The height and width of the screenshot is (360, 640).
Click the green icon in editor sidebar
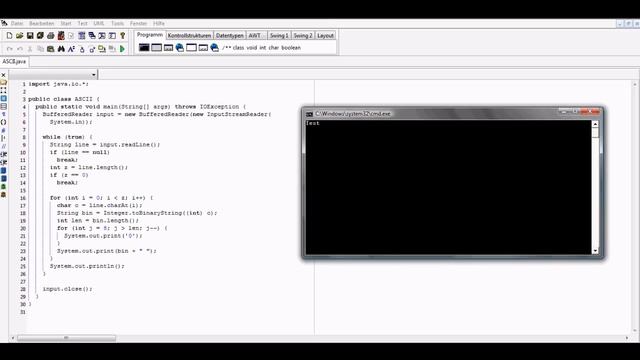point(3,186)
